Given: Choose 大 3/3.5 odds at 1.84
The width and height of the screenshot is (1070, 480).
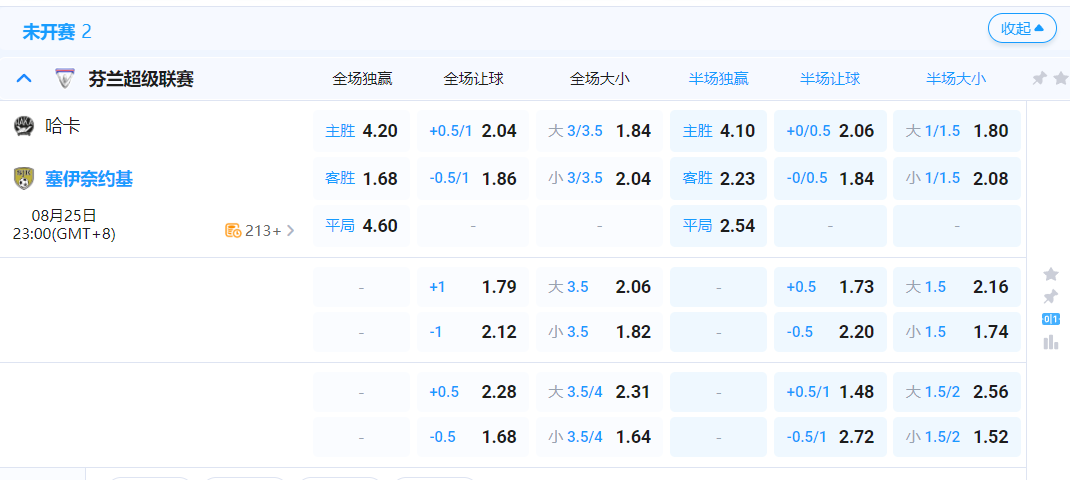Looking at the screenshot, I should [x=599, y=131].
